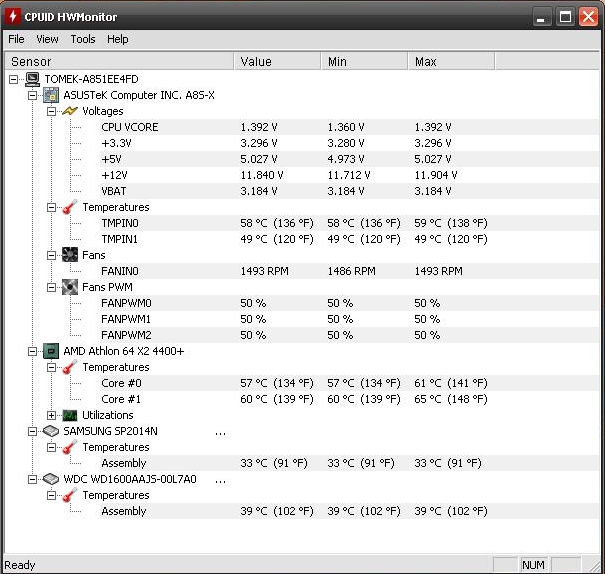Click the HWMonitor lightning bolt title icon

(12, 16)
